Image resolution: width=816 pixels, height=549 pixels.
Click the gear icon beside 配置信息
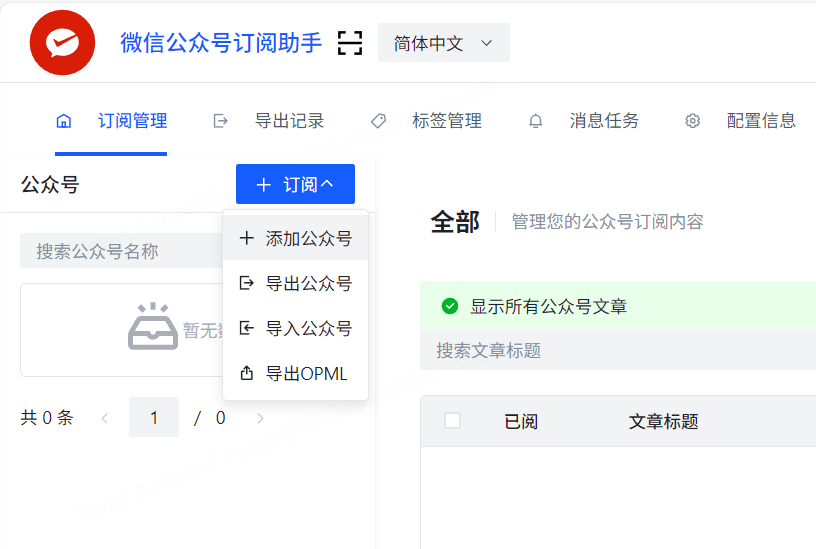(692, 121)
